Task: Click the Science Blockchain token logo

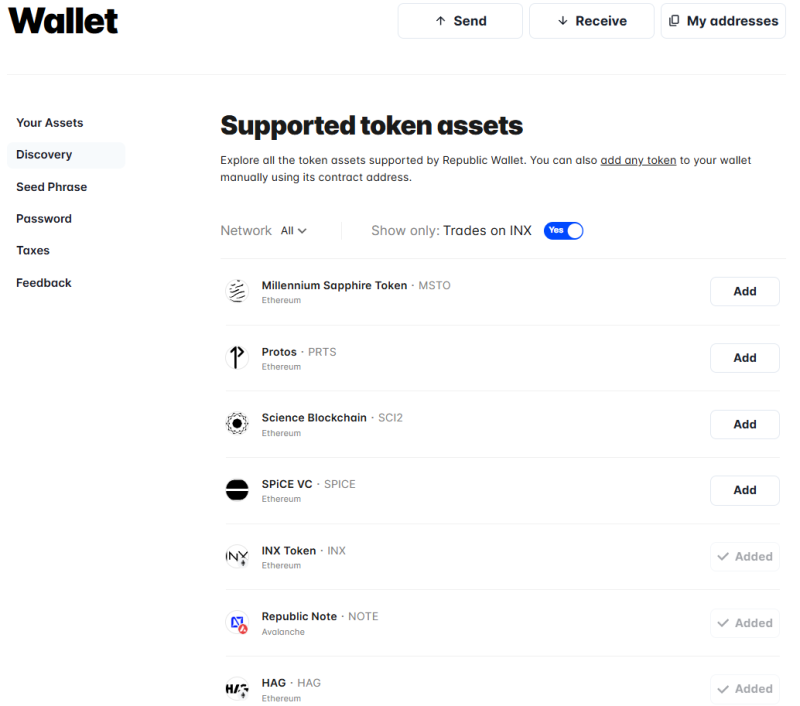Action: coord(237,424)
